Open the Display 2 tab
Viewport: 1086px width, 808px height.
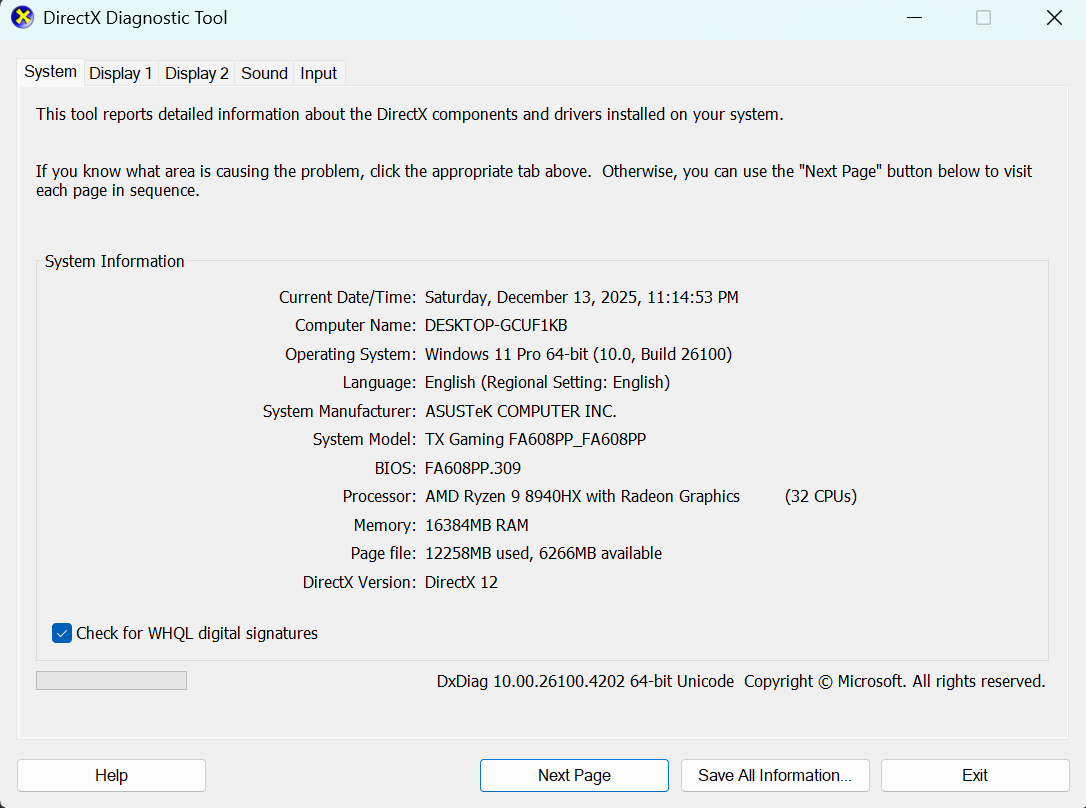pyautogui.click(x=197, y=73)
